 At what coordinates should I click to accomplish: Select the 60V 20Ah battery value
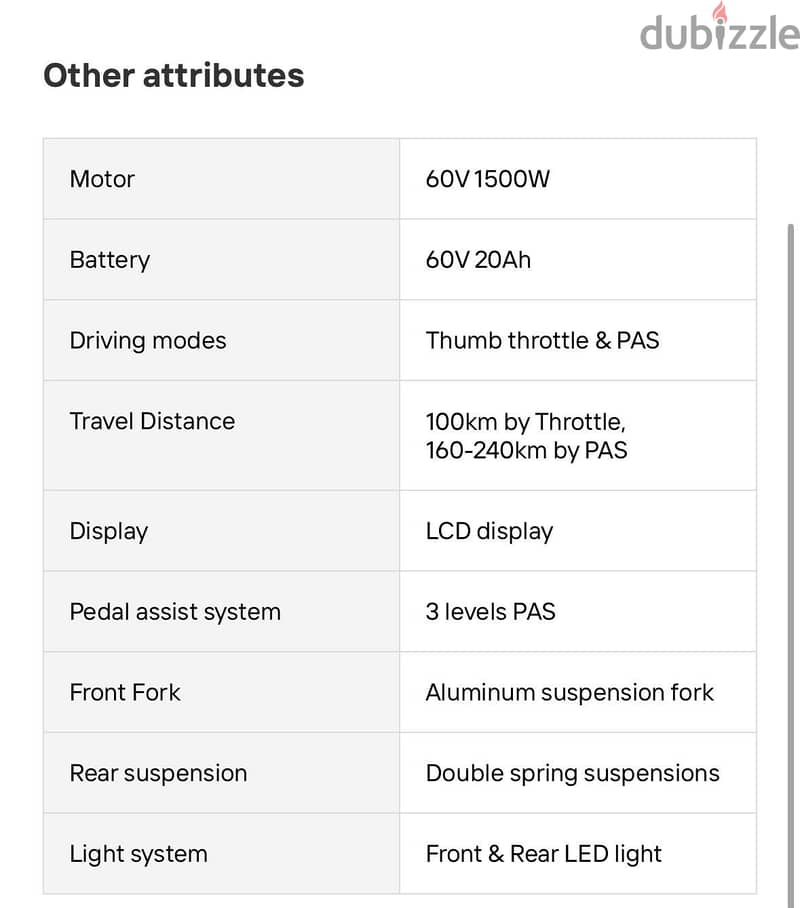(478, 259)
